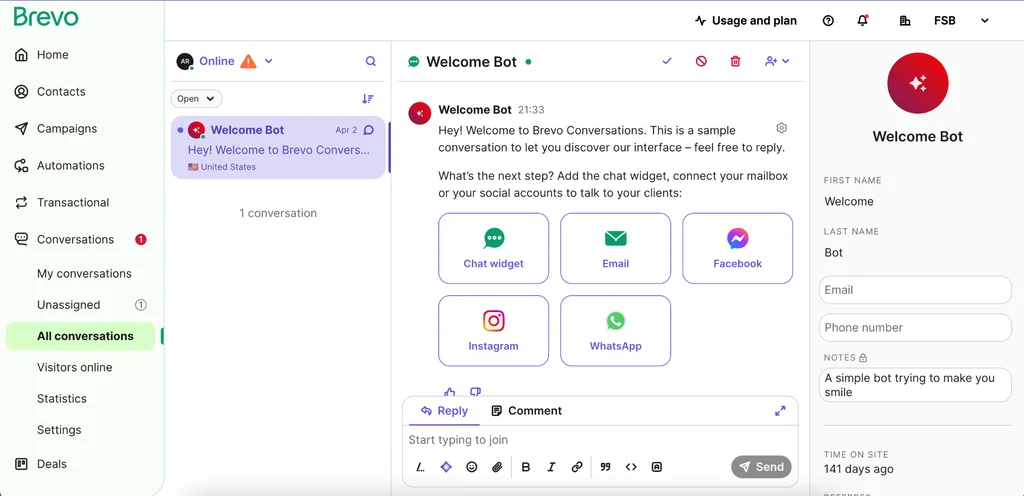
Task: Open Transactional section
Action: [x=61, y=202]
